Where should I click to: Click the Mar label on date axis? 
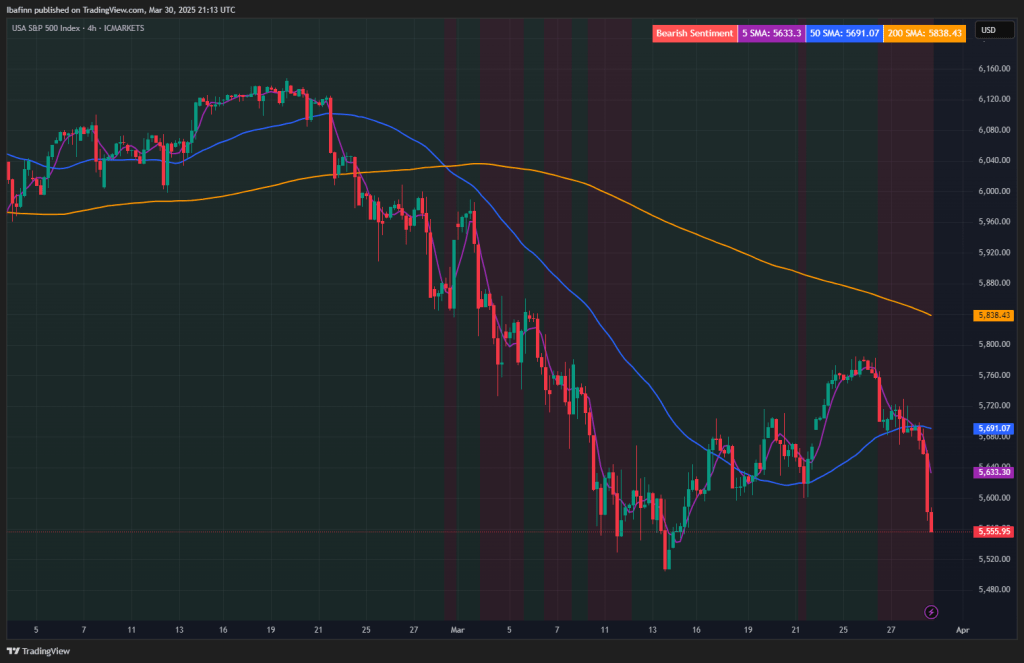click(x=458, y=631)
